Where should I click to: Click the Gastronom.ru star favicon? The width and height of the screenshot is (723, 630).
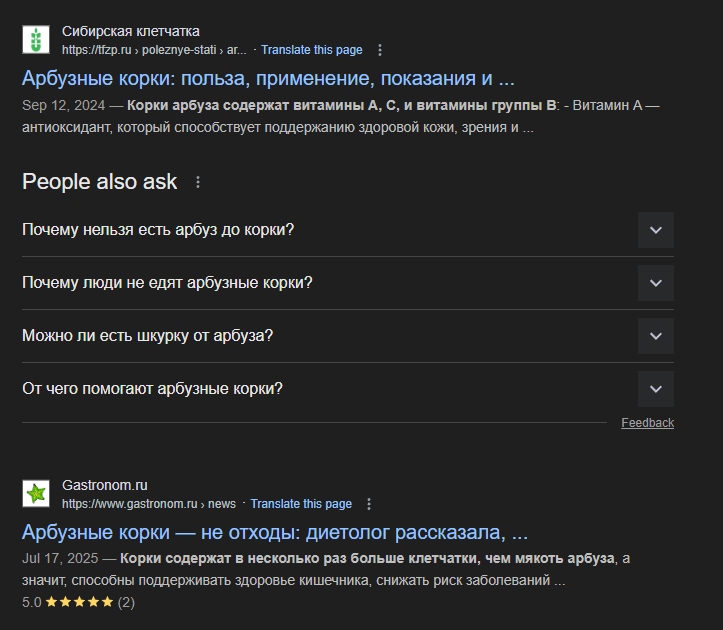[36, 493]
